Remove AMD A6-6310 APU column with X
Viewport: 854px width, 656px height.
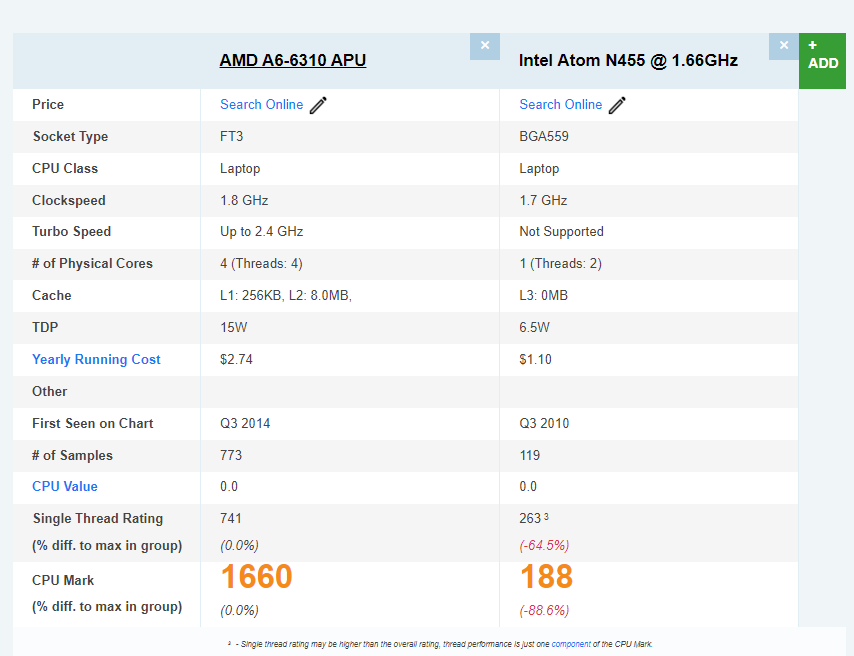485,46
